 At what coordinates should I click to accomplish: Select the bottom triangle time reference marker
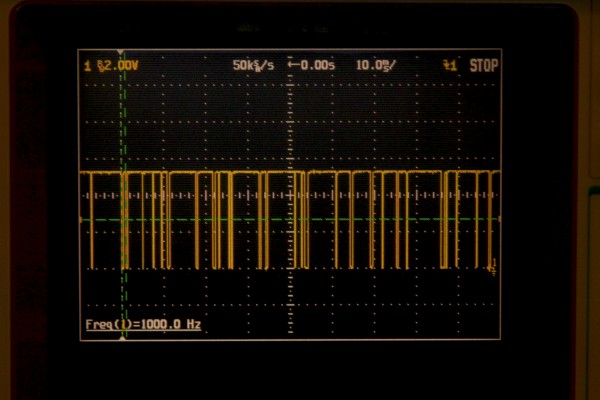122,338
